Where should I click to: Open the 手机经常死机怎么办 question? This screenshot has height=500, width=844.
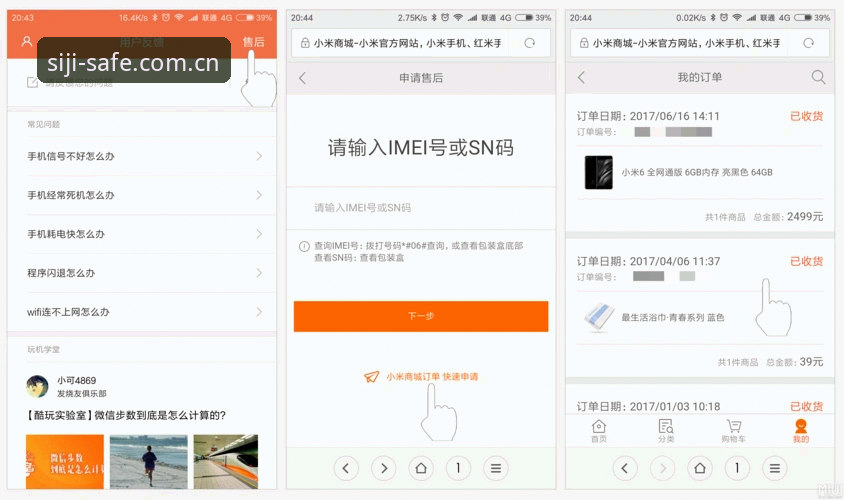142,195
